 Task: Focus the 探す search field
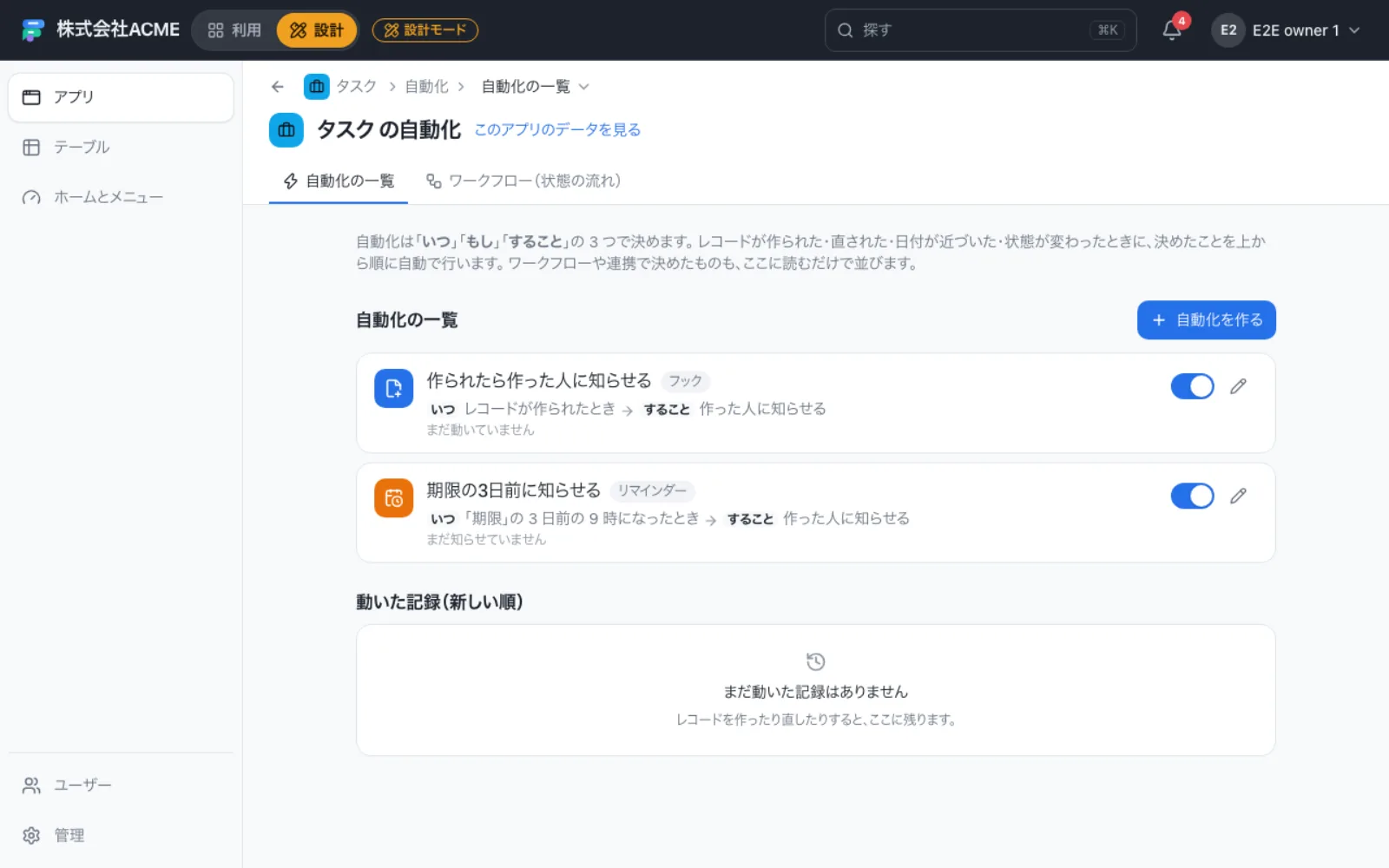click(x=981, y=30)
